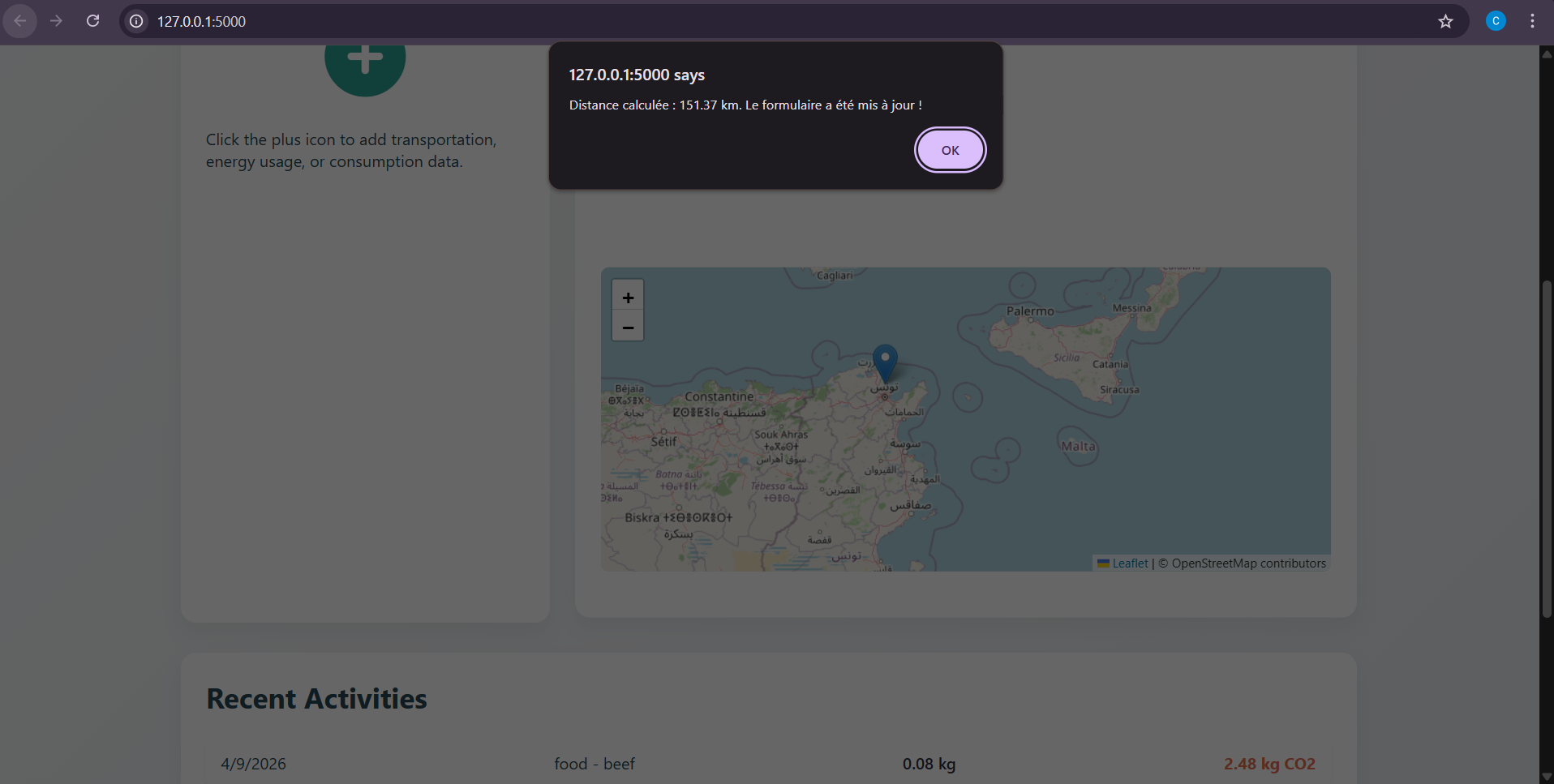The height and width of the screenshot is (784, 1554).
Task: Toggle the bookmark star in the address bar
Action: 1446,22
